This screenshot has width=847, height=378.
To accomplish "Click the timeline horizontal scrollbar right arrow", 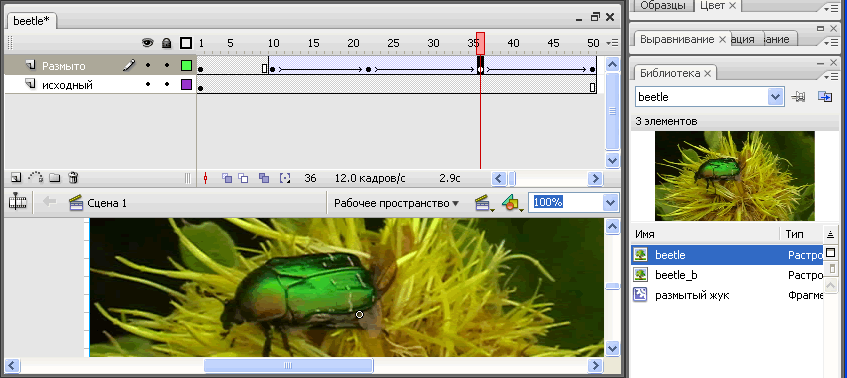I will tap(595, 178).
